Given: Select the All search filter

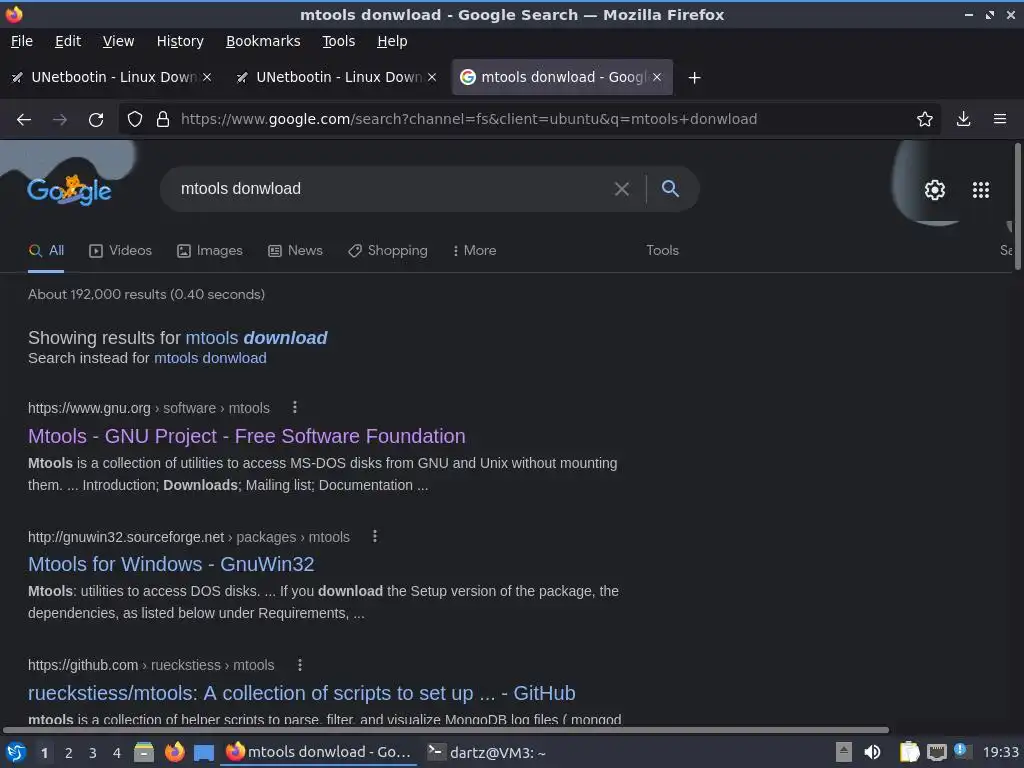Looking at the screenshot, I should (x=46, y=251).
